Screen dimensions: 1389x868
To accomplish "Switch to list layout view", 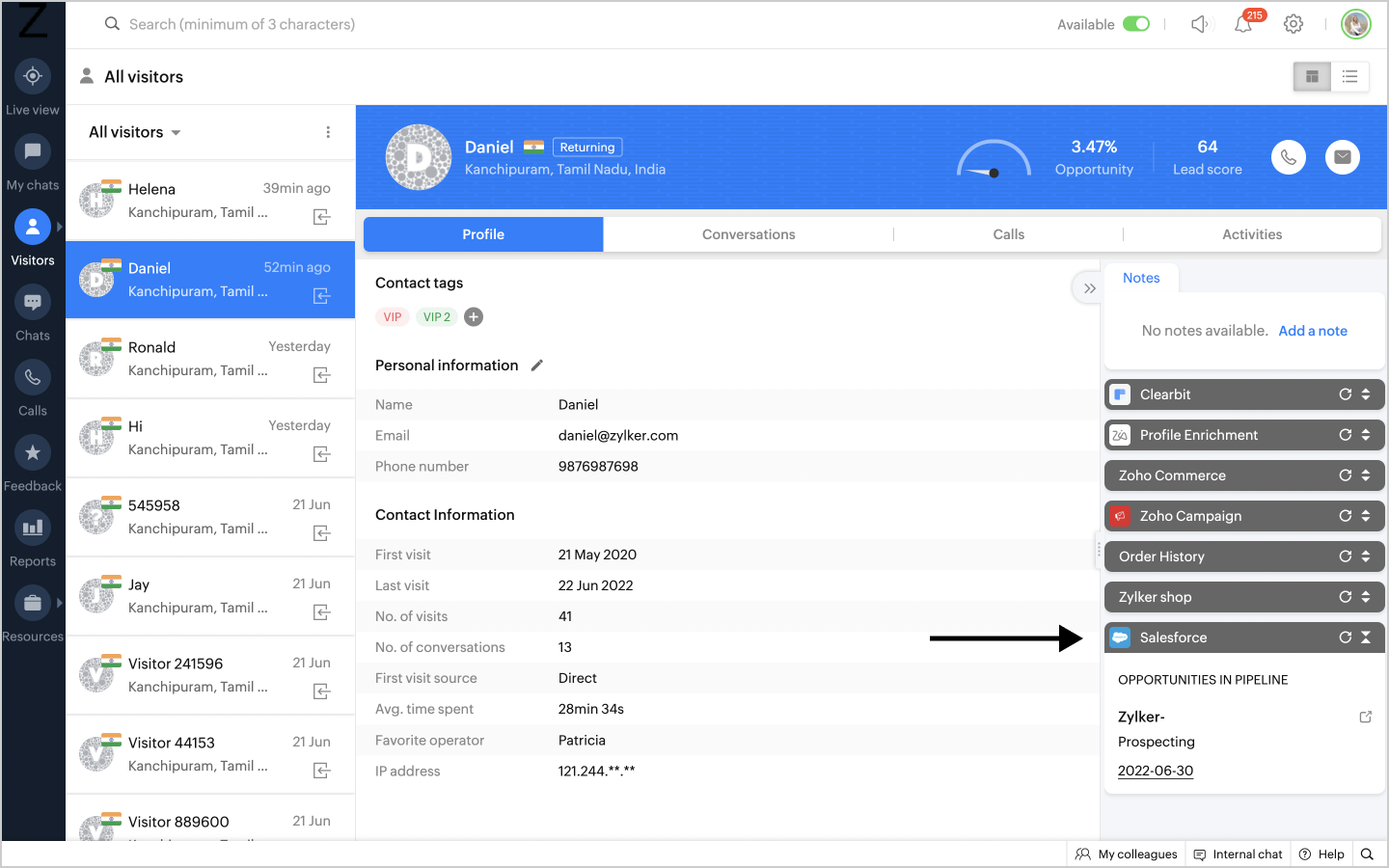I will coord(1349,77).
